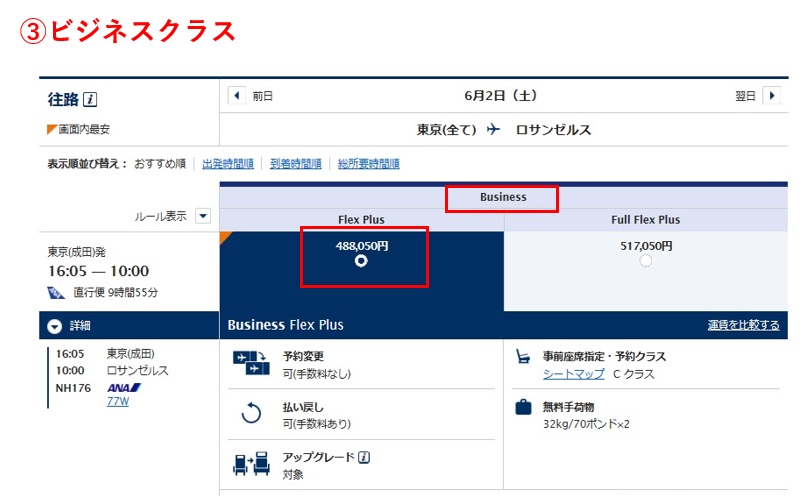Image resolution: width=803 pixels, height=496 pixels.
Task: Select the 517,050円 Full Flex Plus radio
Action: coord(645,261)
